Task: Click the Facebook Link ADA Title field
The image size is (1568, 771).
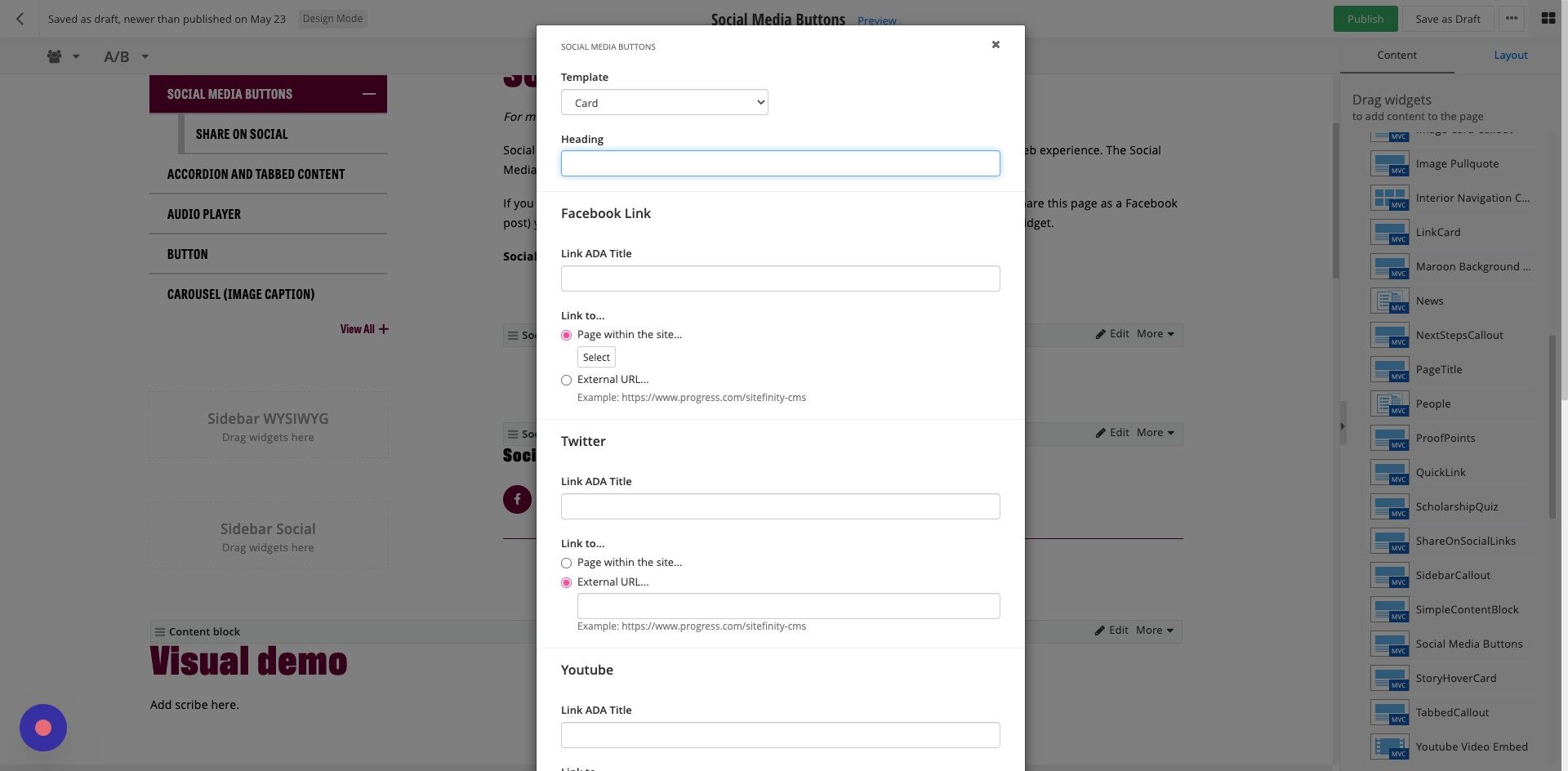Action: click(x=780, y=279)
